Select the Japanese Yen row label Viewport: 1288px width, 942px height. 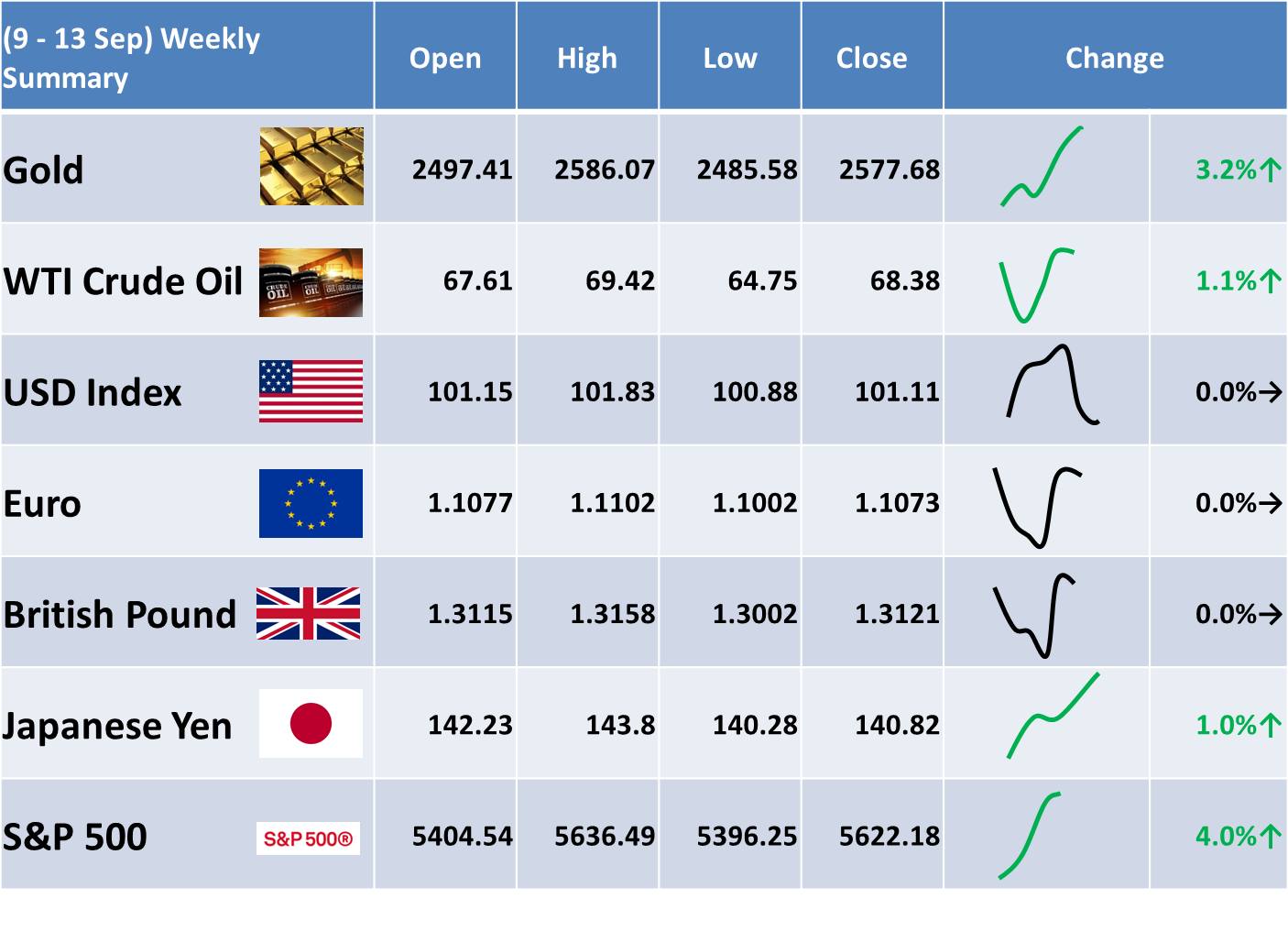pos(117,726)
